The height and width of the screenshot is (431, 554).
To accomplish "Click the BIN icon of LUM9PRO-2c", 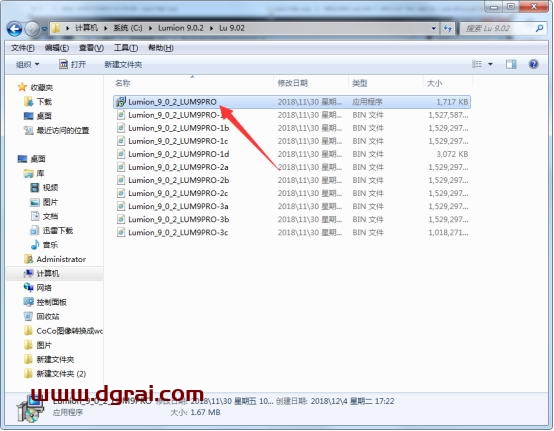I will tap(121, 193).
